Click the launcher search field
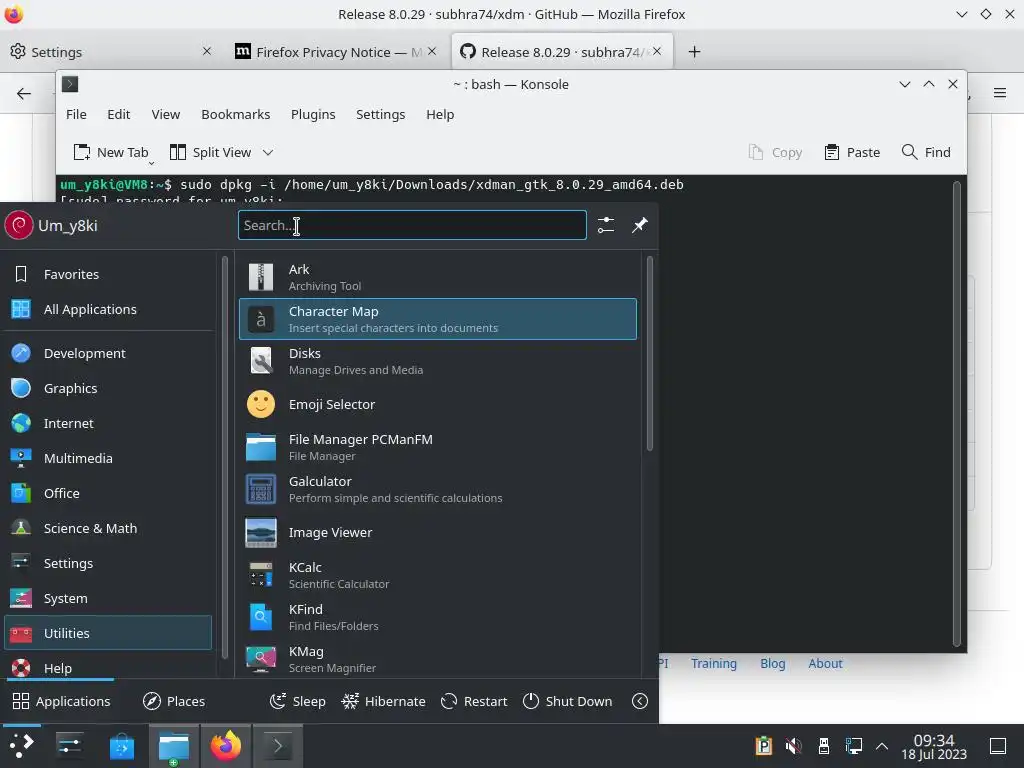 [412, 225]
